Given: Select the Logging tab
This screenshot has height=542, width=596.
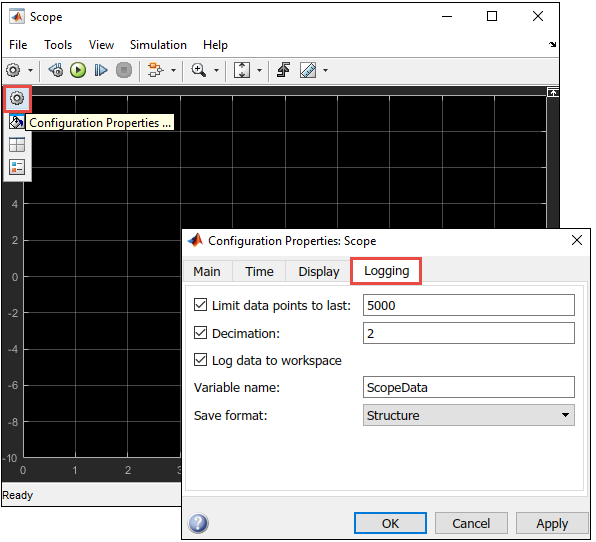Looking at the screenshot, I should [386, 271].
